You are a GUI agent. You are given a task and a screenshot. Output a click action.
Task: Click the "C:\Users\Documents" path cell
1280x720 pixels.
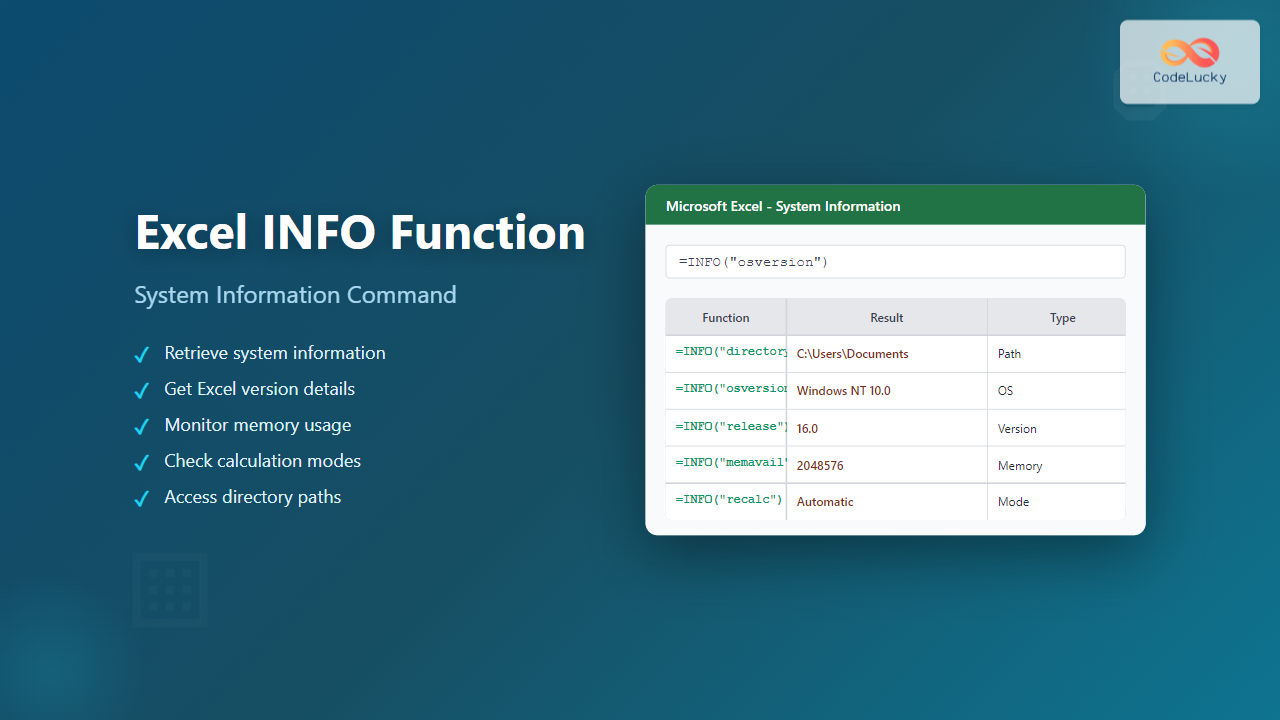(x=852, y=353)
